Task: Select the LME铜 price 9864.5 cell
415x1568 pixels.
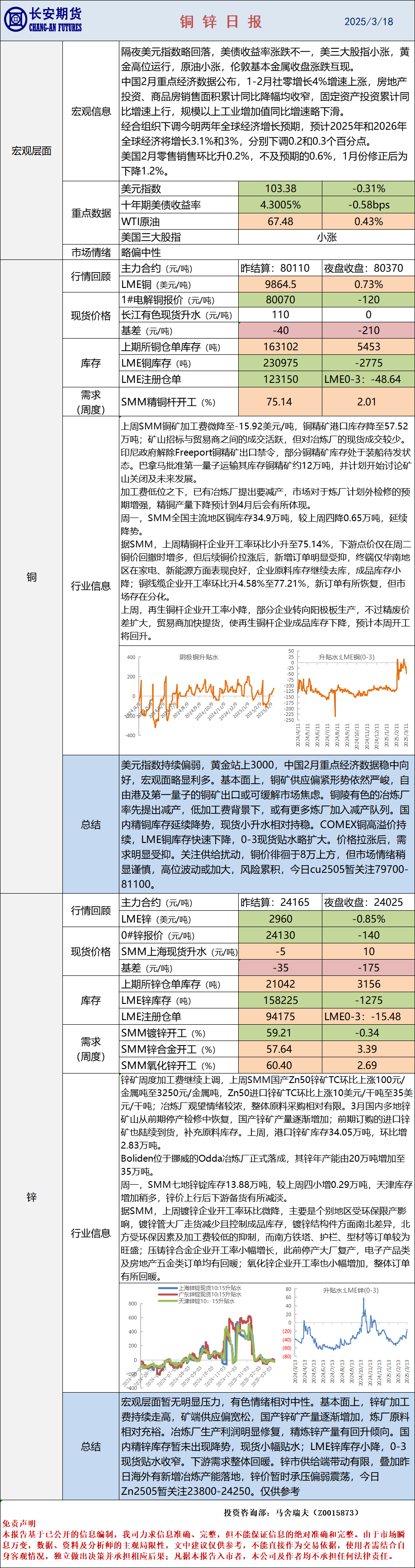Action: coord(280,284)
